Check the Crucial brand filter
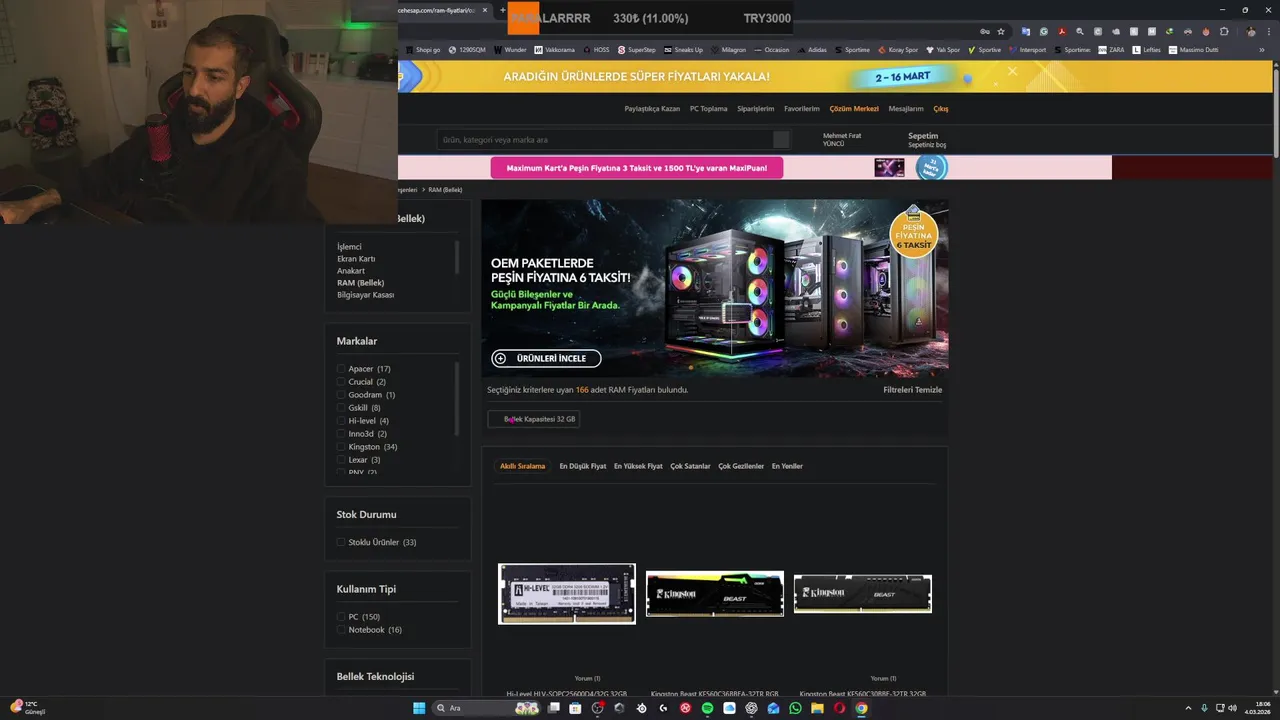1280x720 pixels. pos(341,382)
